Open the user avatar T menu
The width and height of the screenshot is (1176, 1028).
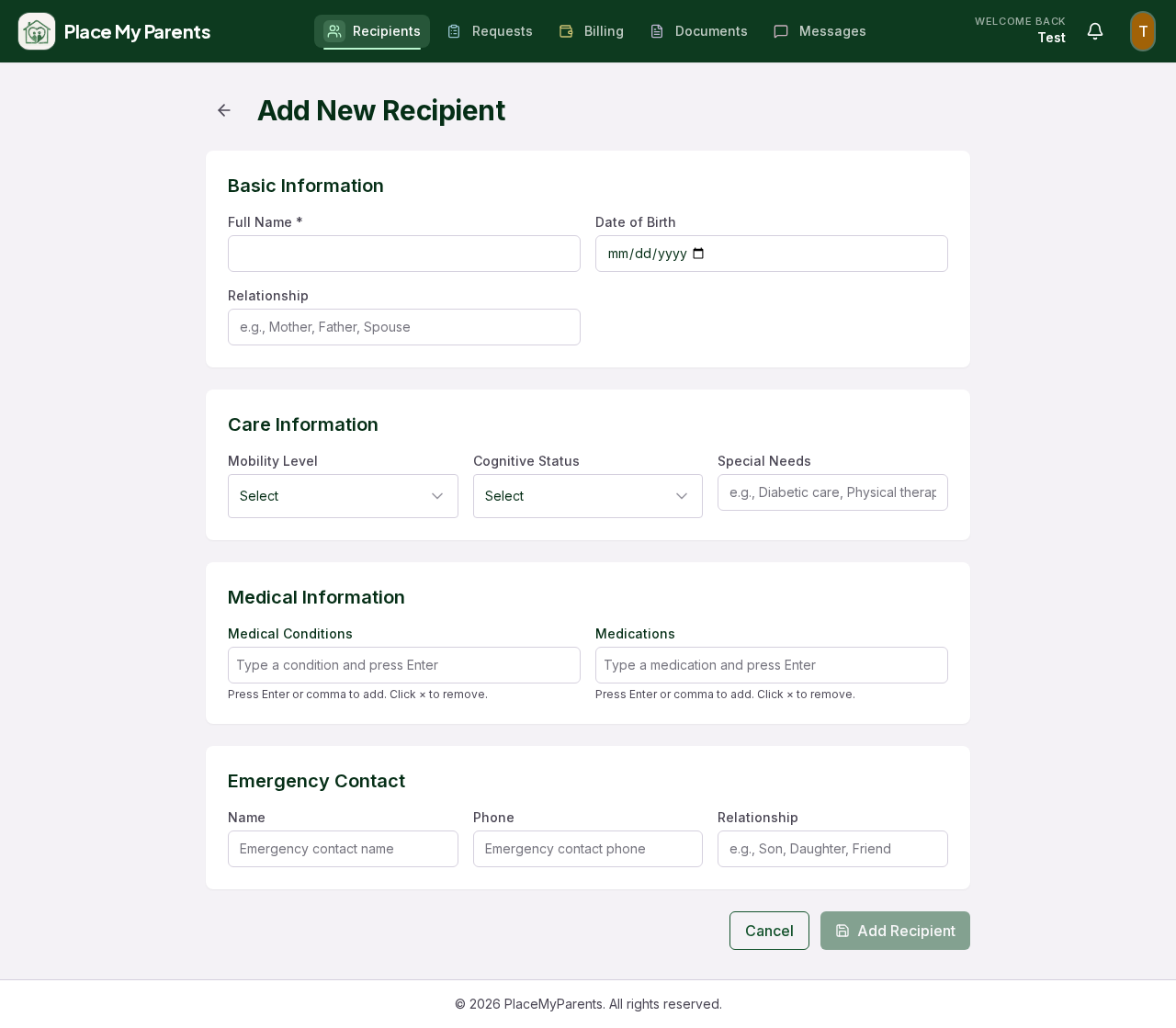click(1143, 31)
